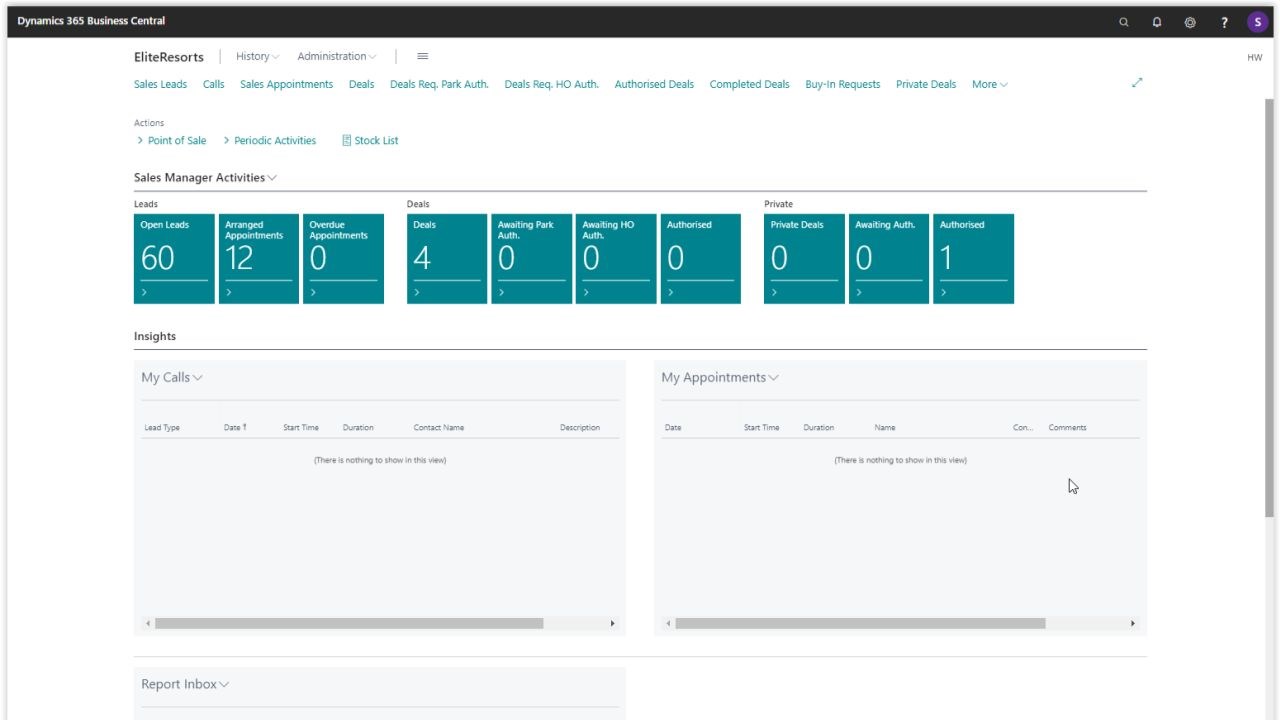Go to Sales Appointments

(x=286, y=85)
